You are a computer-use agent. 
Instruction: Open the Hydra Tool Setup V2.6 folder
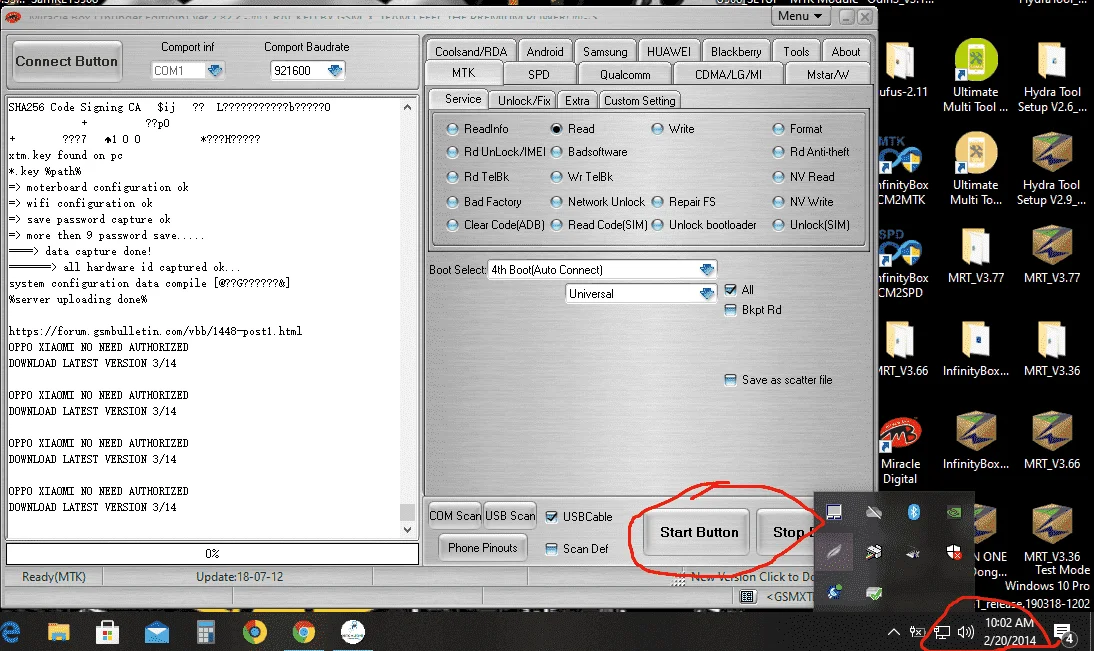[x=1051, y=77]
